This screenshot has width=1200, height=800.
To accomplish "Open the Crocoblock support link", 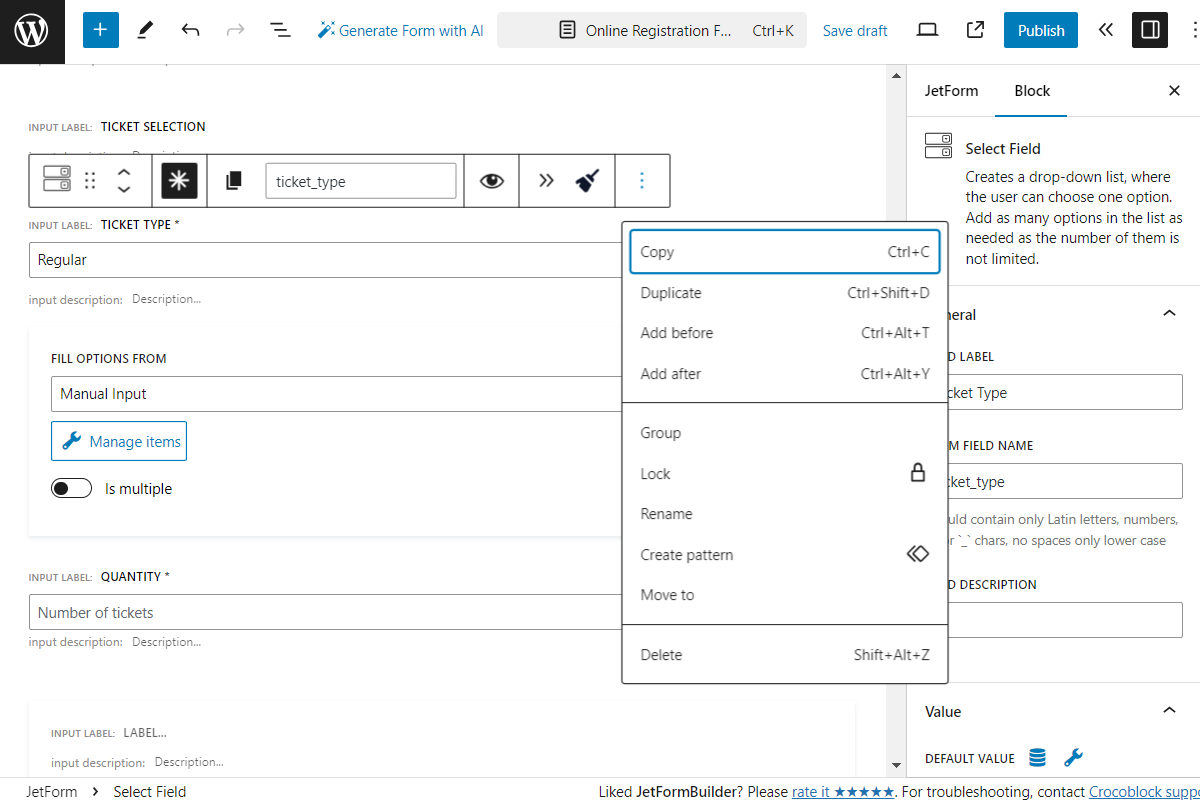I will pyautogui.click(x=1144, y=792).
